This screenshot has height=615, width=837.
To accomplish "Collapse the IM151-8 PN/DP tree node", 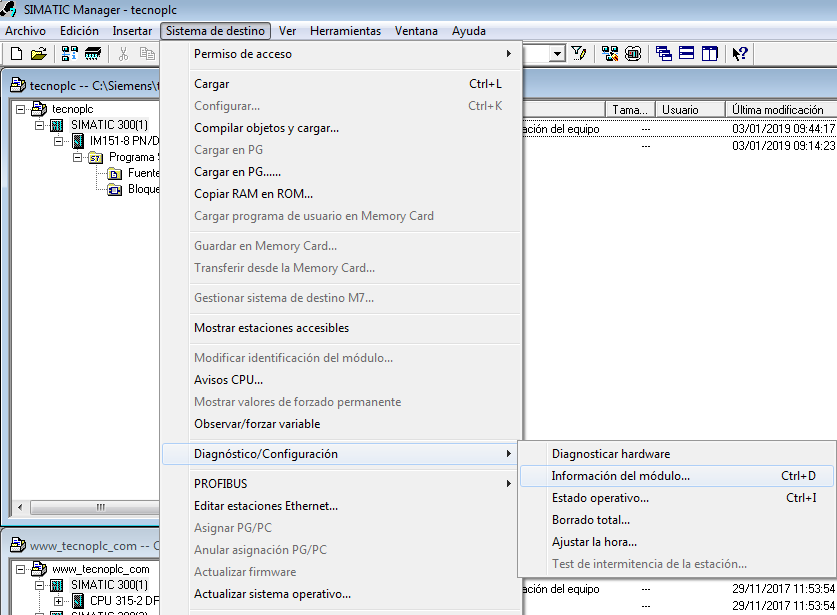I will 58,141.
